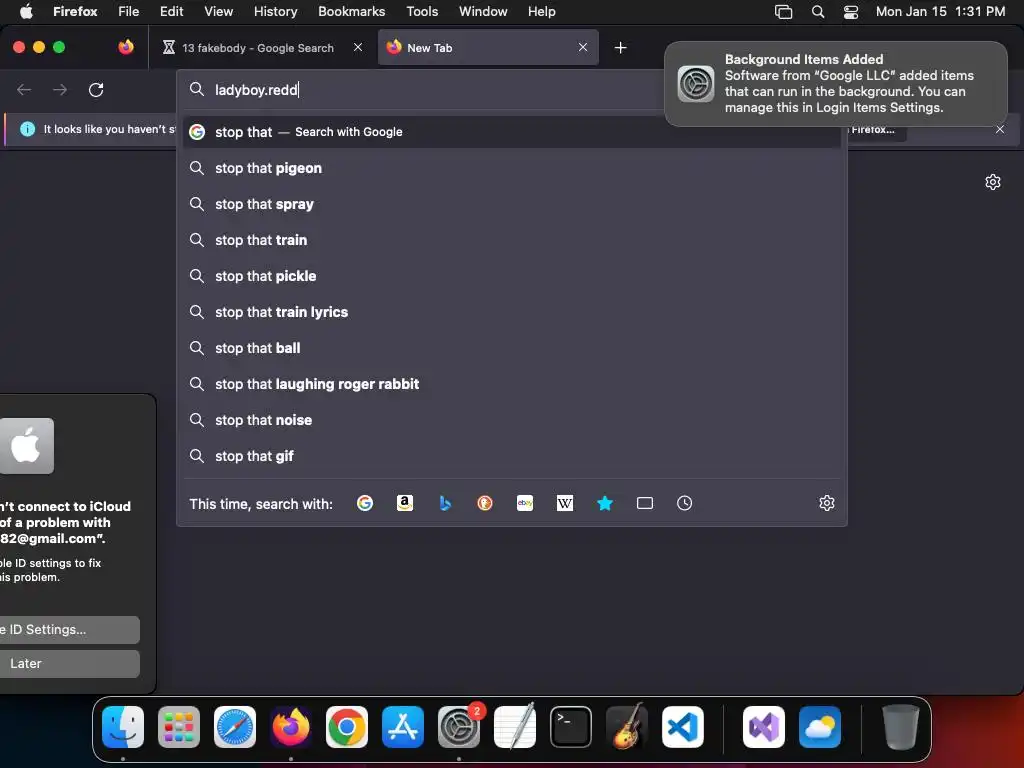Open the Background Items Added notification
The height and width of the screenshot is (768, 1024).
click(836, 84)
